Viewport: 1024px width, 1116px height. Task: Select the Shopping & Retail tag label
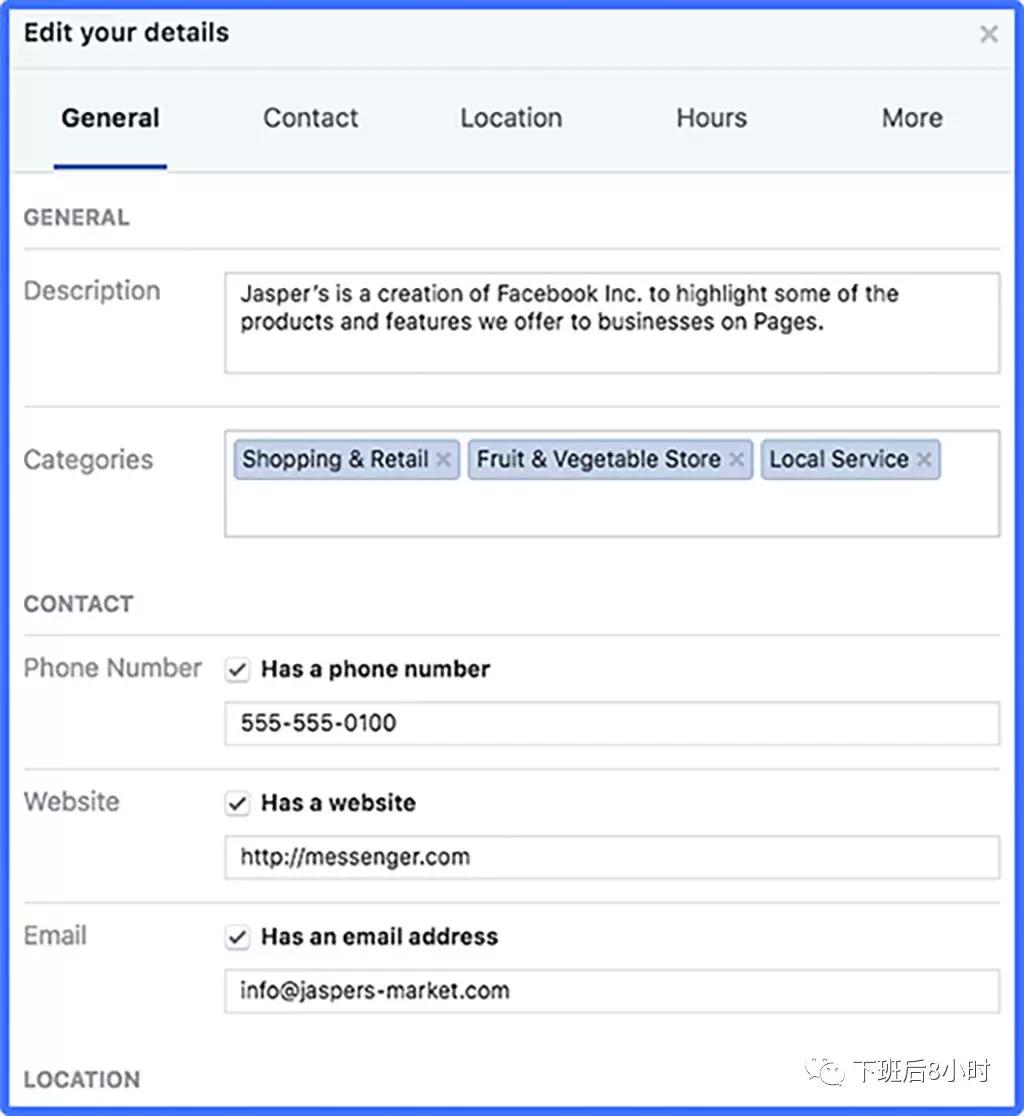[335, 460]
